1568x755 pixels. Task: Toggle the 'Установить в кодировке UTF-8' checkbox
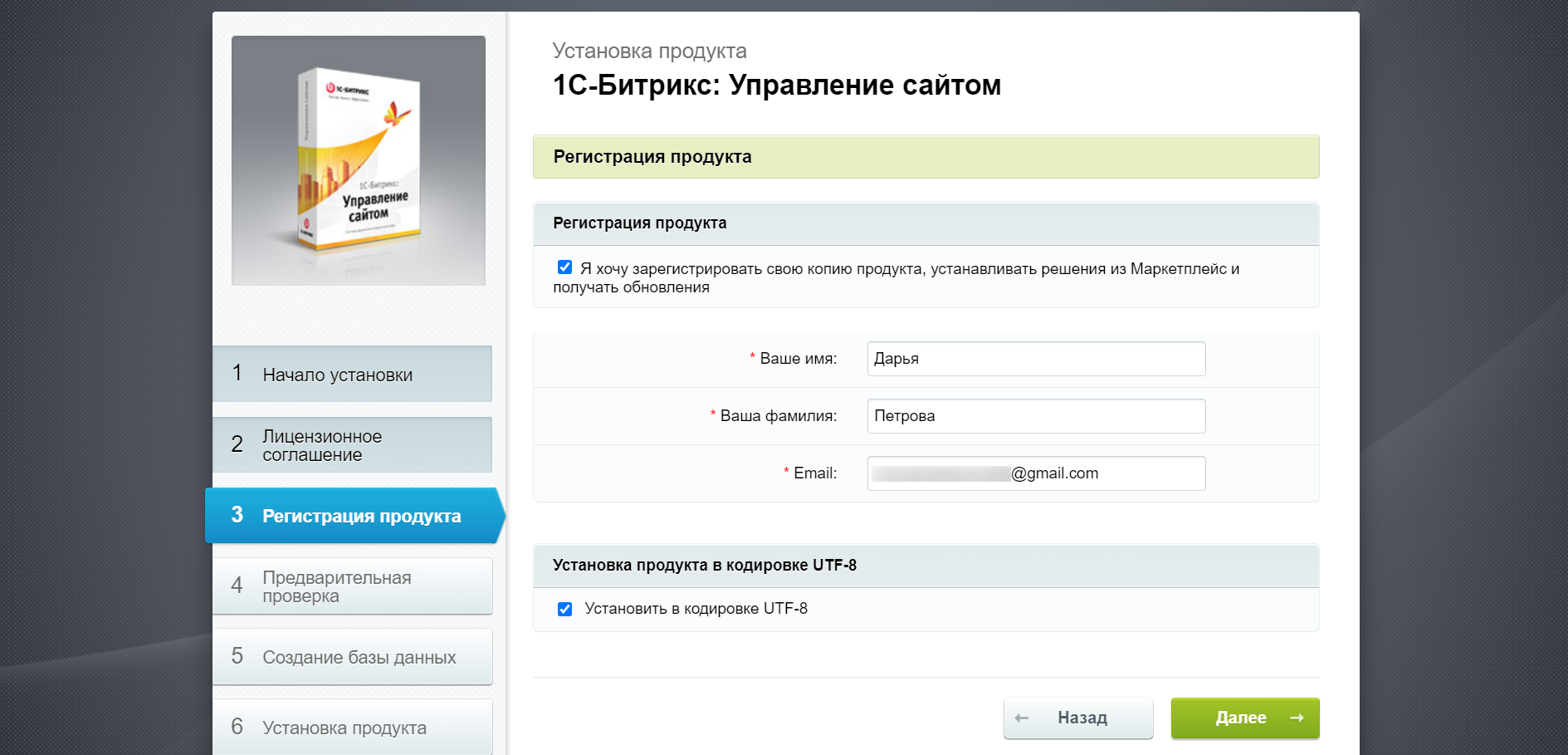coord(564,609)
